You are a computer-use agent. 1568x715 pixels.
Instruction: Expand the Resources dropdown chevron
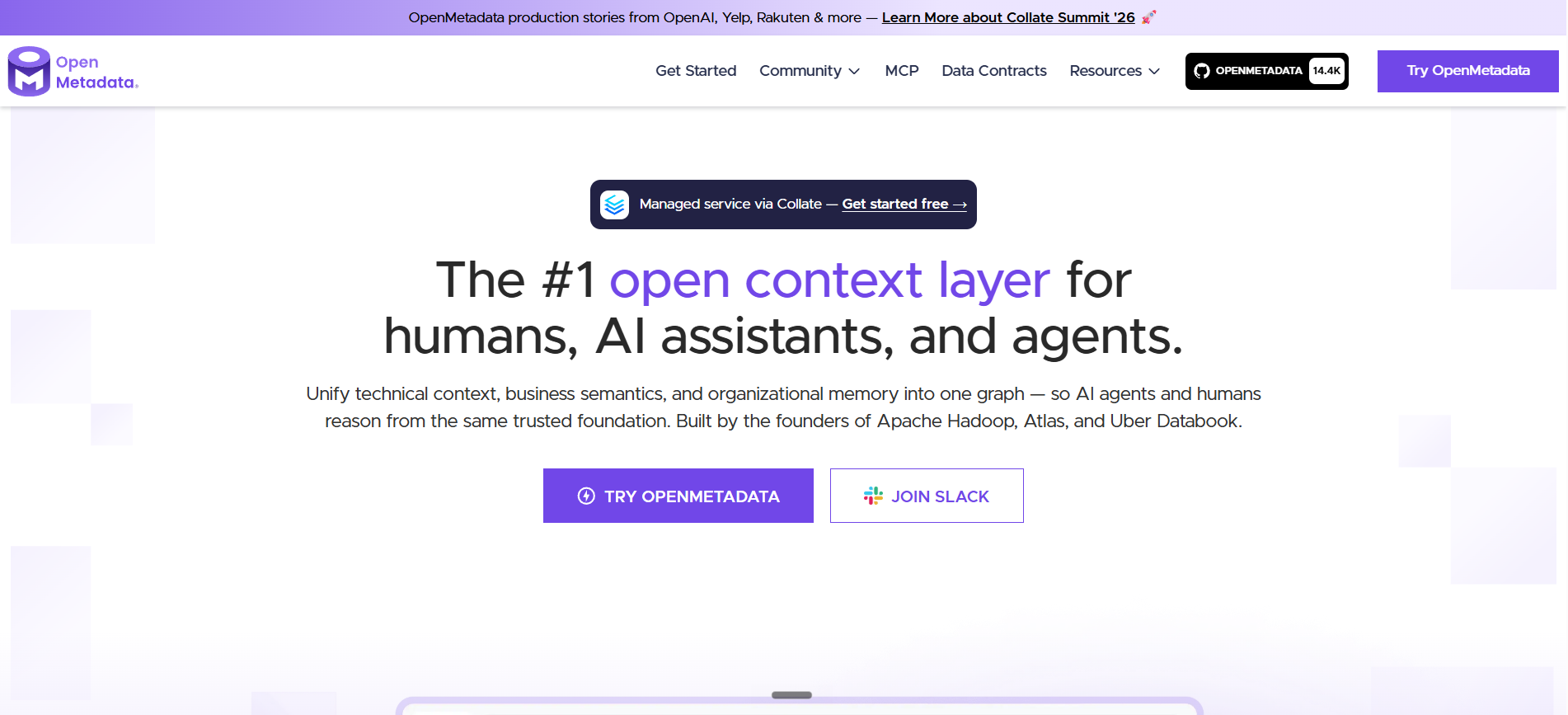coord(1154,72)
